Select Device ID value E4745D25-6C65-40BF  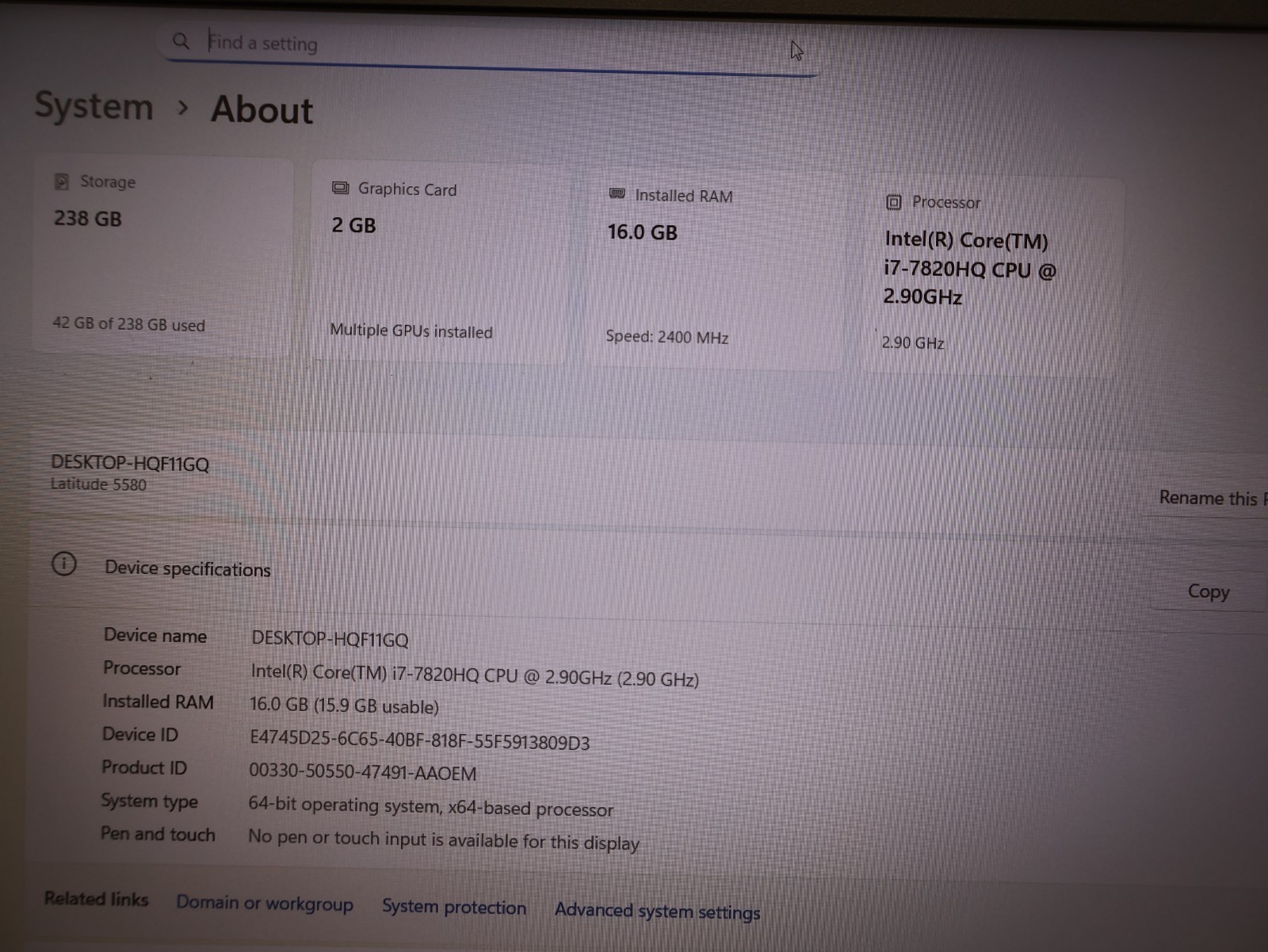(x=420, y=740)
